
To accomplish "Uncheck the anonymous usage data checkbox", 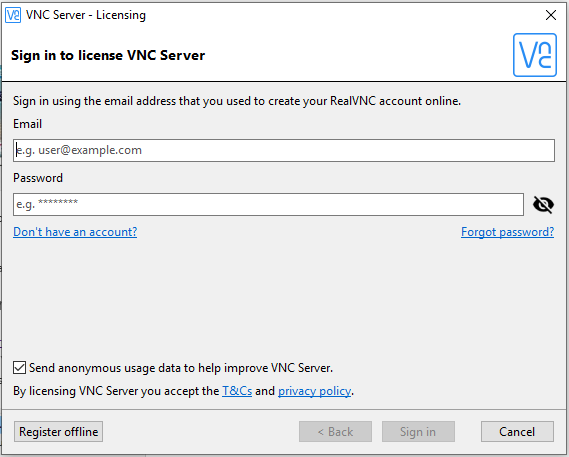I will [x=20, y=367].
